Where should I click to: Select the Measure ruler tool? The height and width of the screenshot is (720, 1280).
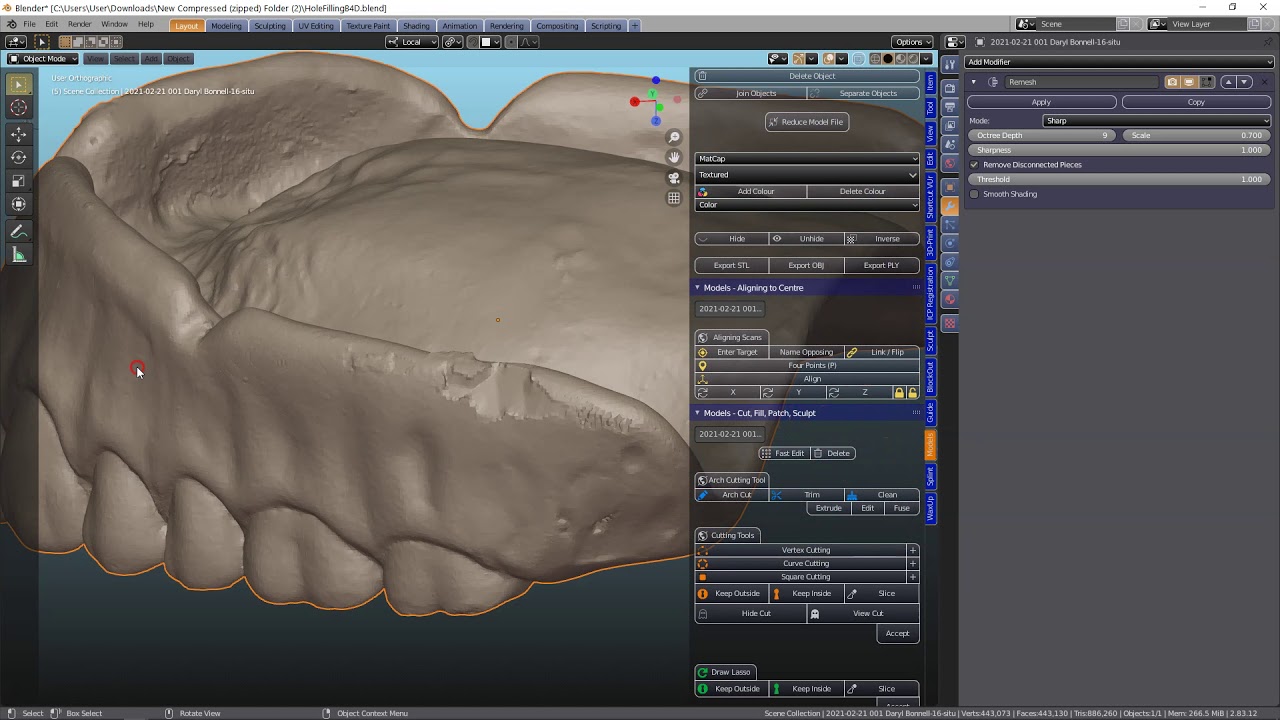click(x=18, y=255)
